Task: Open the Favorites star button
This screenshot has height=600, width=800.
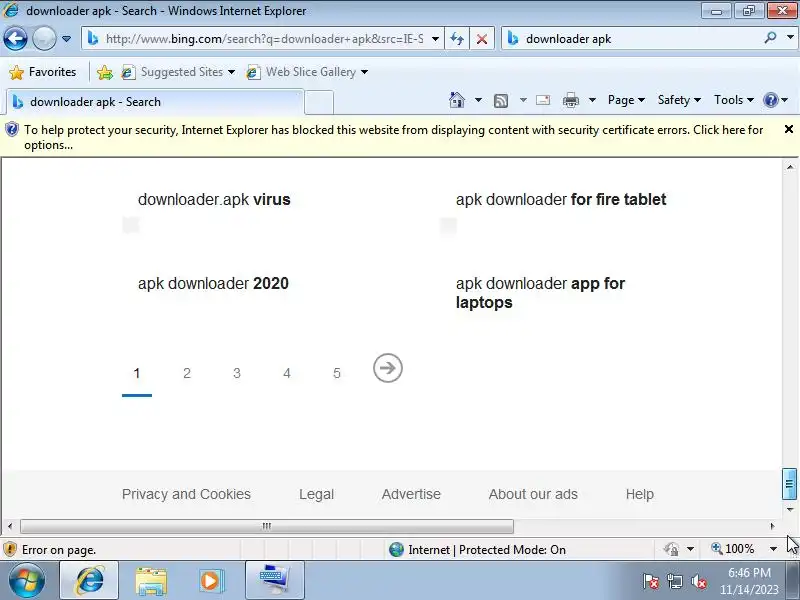Action: (x=43, y=72)
